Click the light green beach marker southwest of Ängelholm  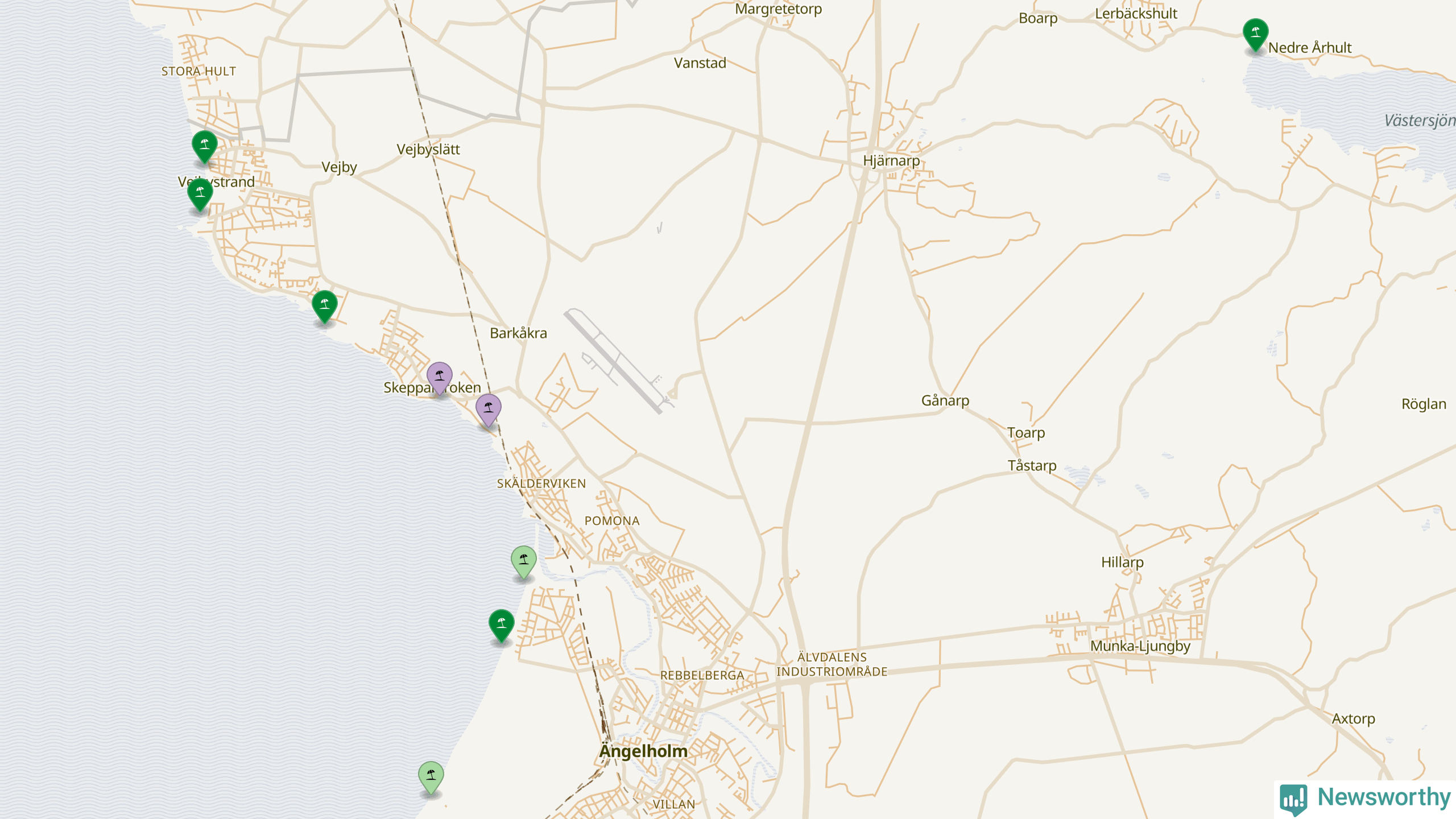tap(431, 777)
